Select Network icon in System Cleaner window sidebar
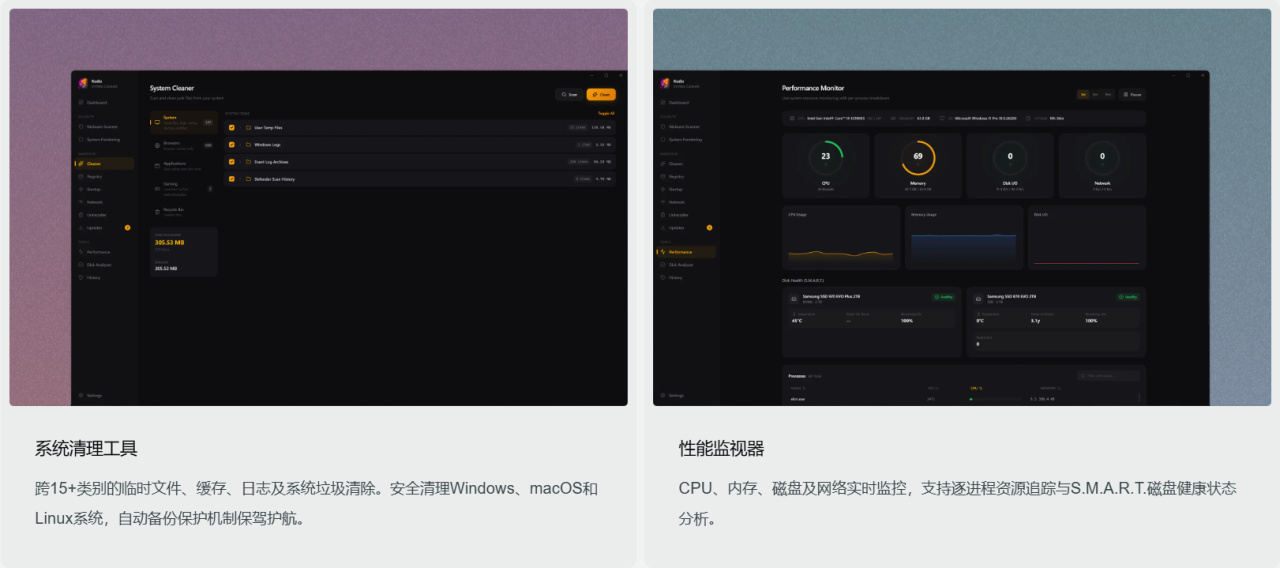 pyautogui.click(x=81, y=202)
